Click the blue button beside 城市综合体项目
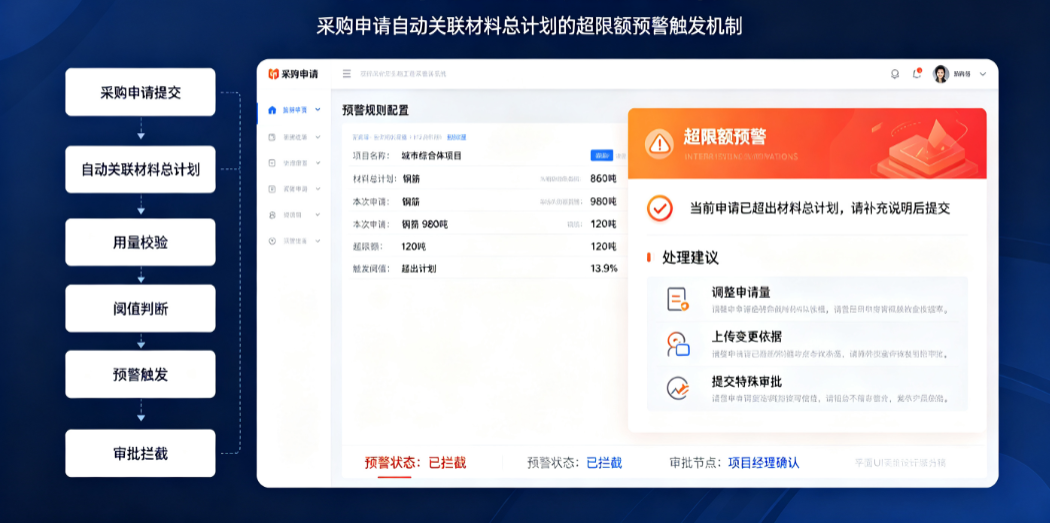This screenshot has height=523, width=1050. [602, 155]
